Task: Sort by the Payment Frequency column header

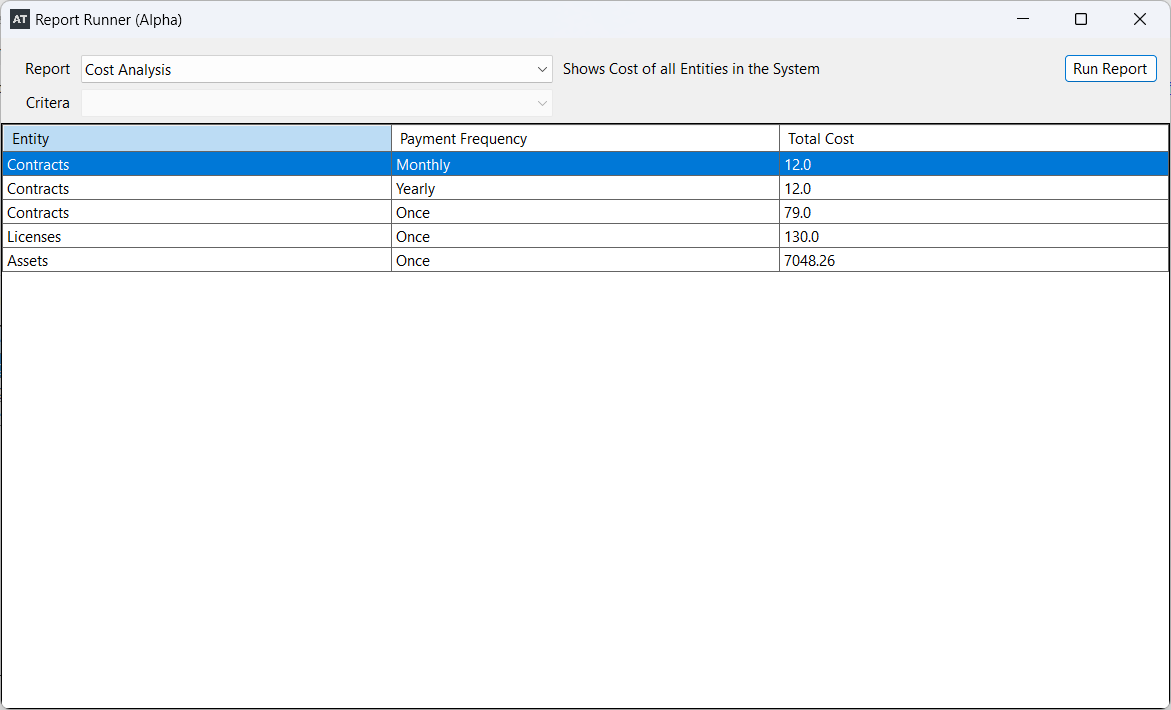Action: point(585,139)
